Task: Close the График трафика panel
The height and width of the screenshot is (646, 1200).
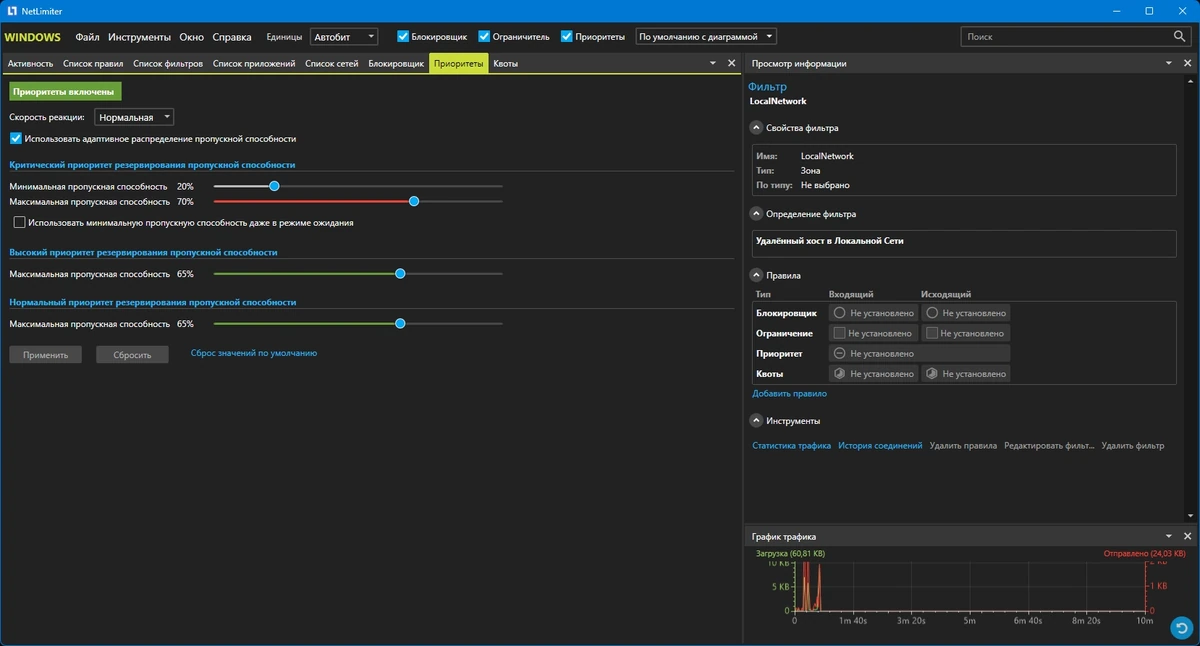Action: [x=1188, y=536]
